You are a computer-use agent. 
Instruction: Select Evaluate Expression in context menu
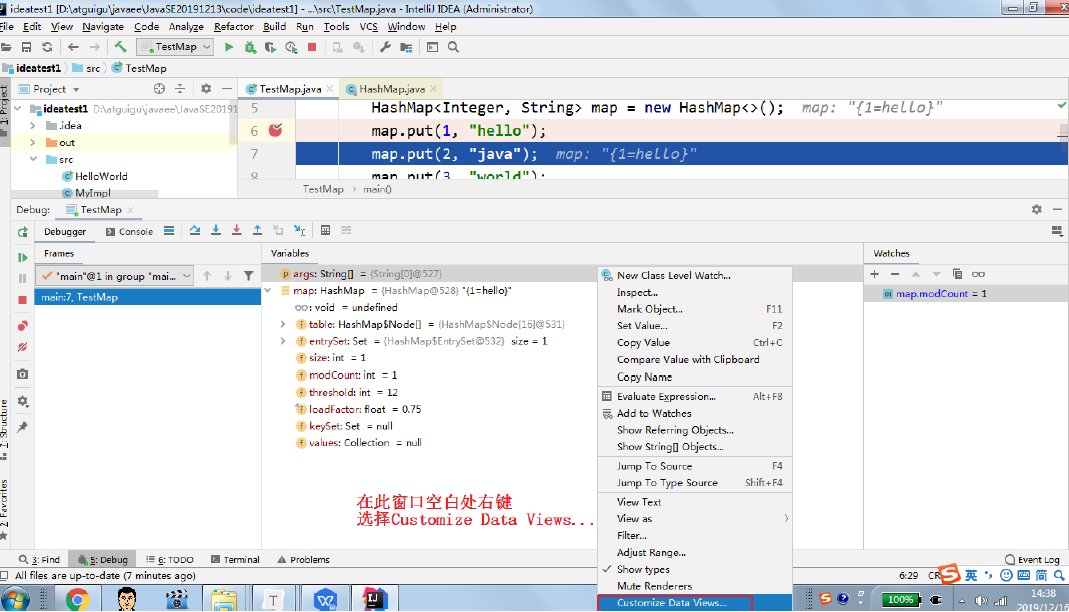pos(666,397)
